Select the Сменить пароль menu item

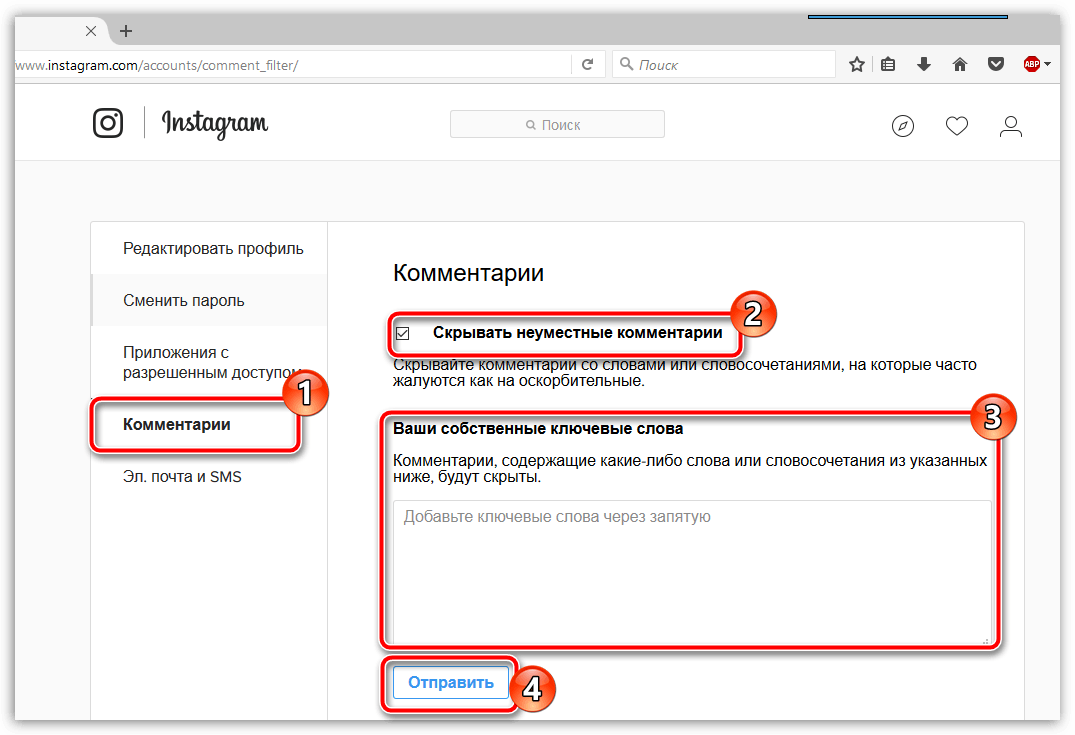184,301
